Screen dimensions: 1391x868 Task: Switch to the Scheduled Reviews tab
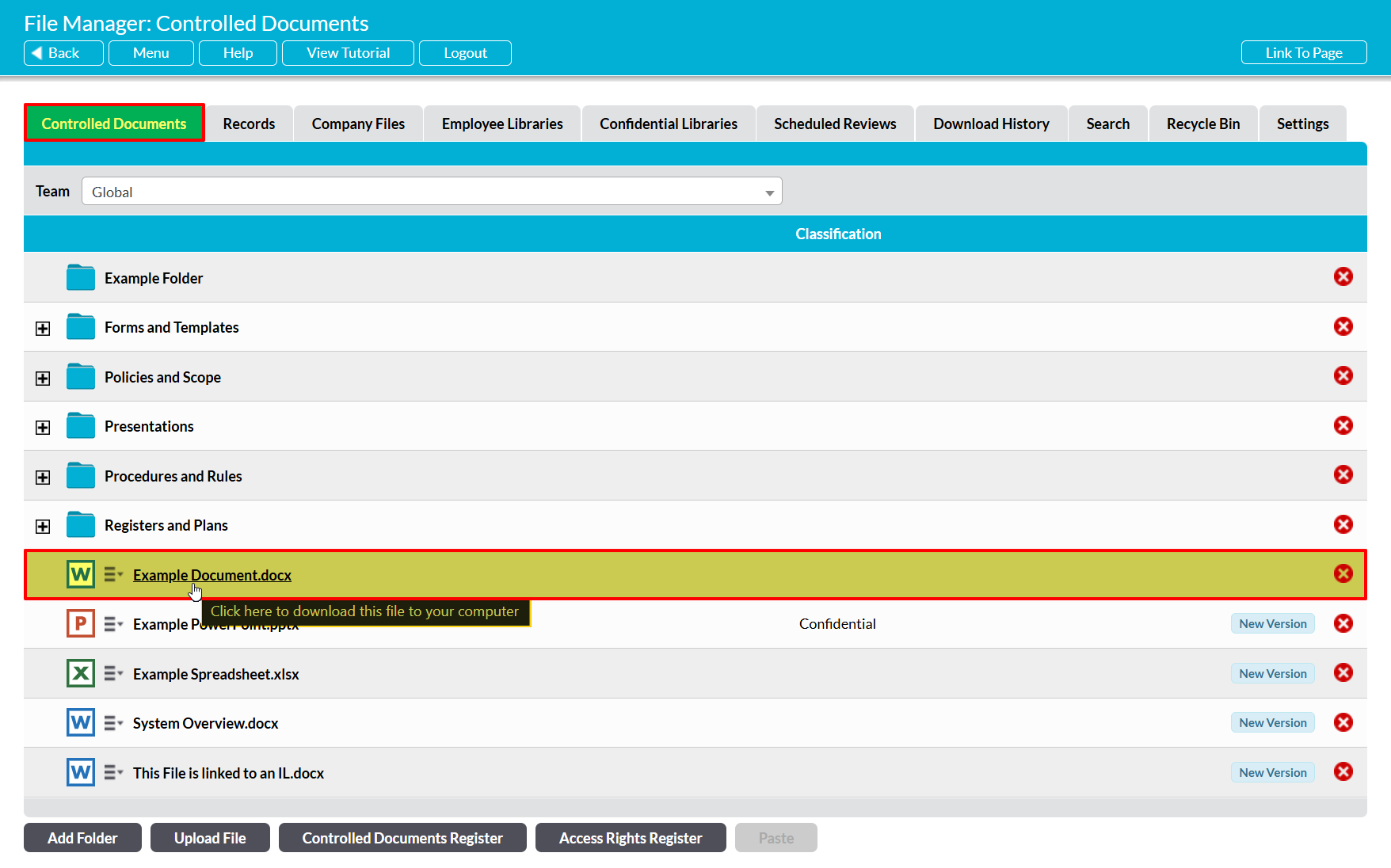pos(835,124)
